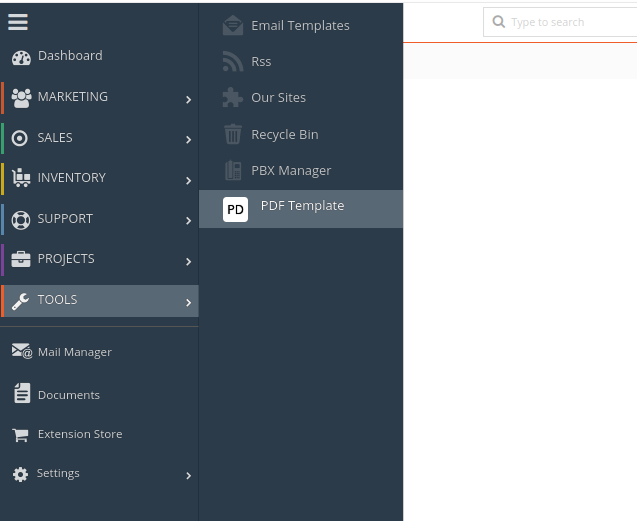Click the Dashboard gauge icon

click(x=21, y=58)
